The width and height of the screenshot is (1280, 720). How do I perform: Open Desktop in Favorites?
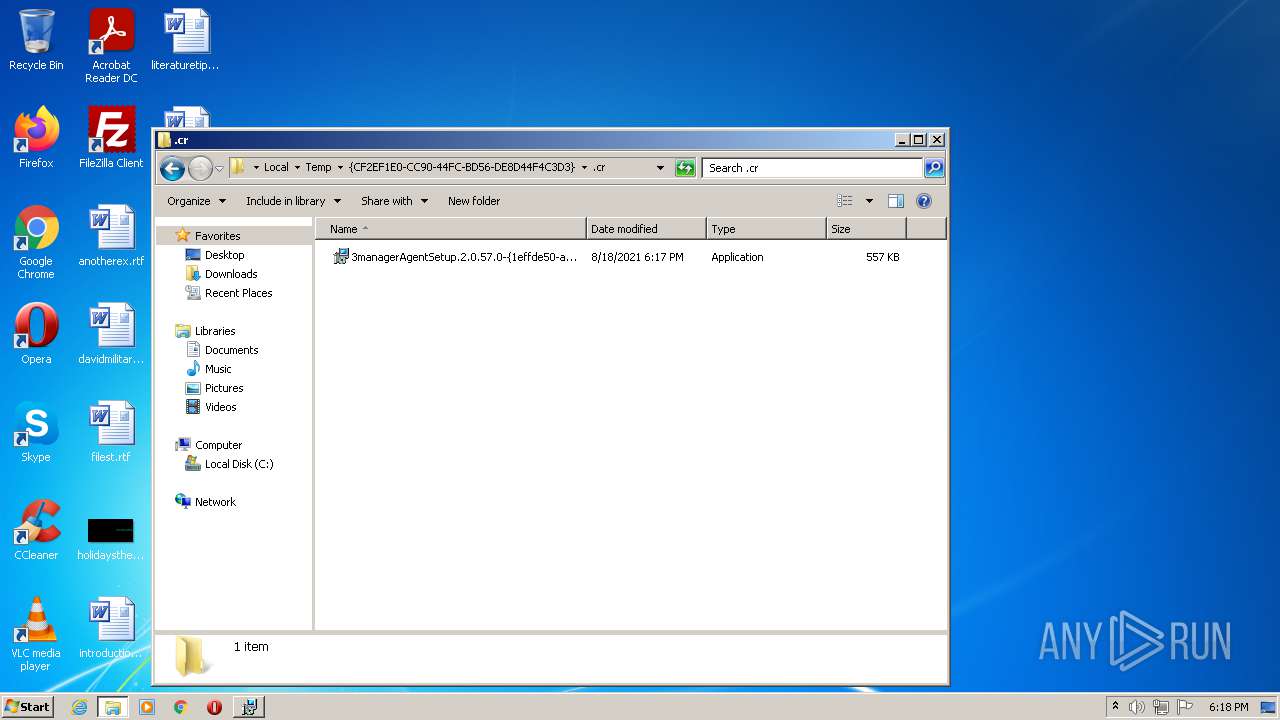click(x=224, y=255)
